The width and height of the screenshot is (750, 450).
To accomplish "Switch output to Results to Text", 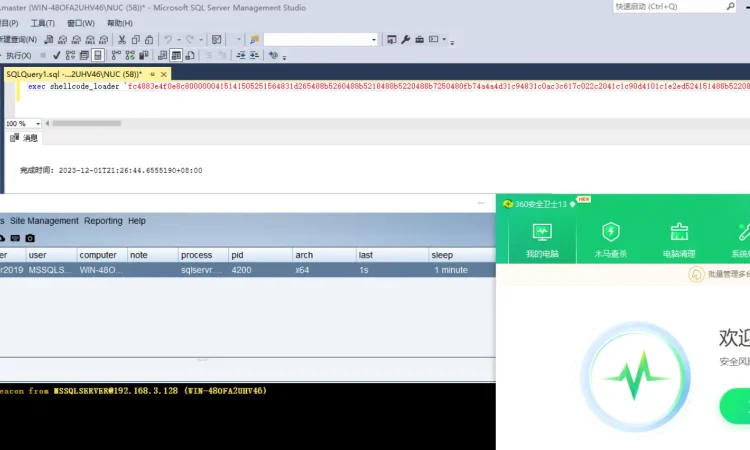I will pos(162,55).
